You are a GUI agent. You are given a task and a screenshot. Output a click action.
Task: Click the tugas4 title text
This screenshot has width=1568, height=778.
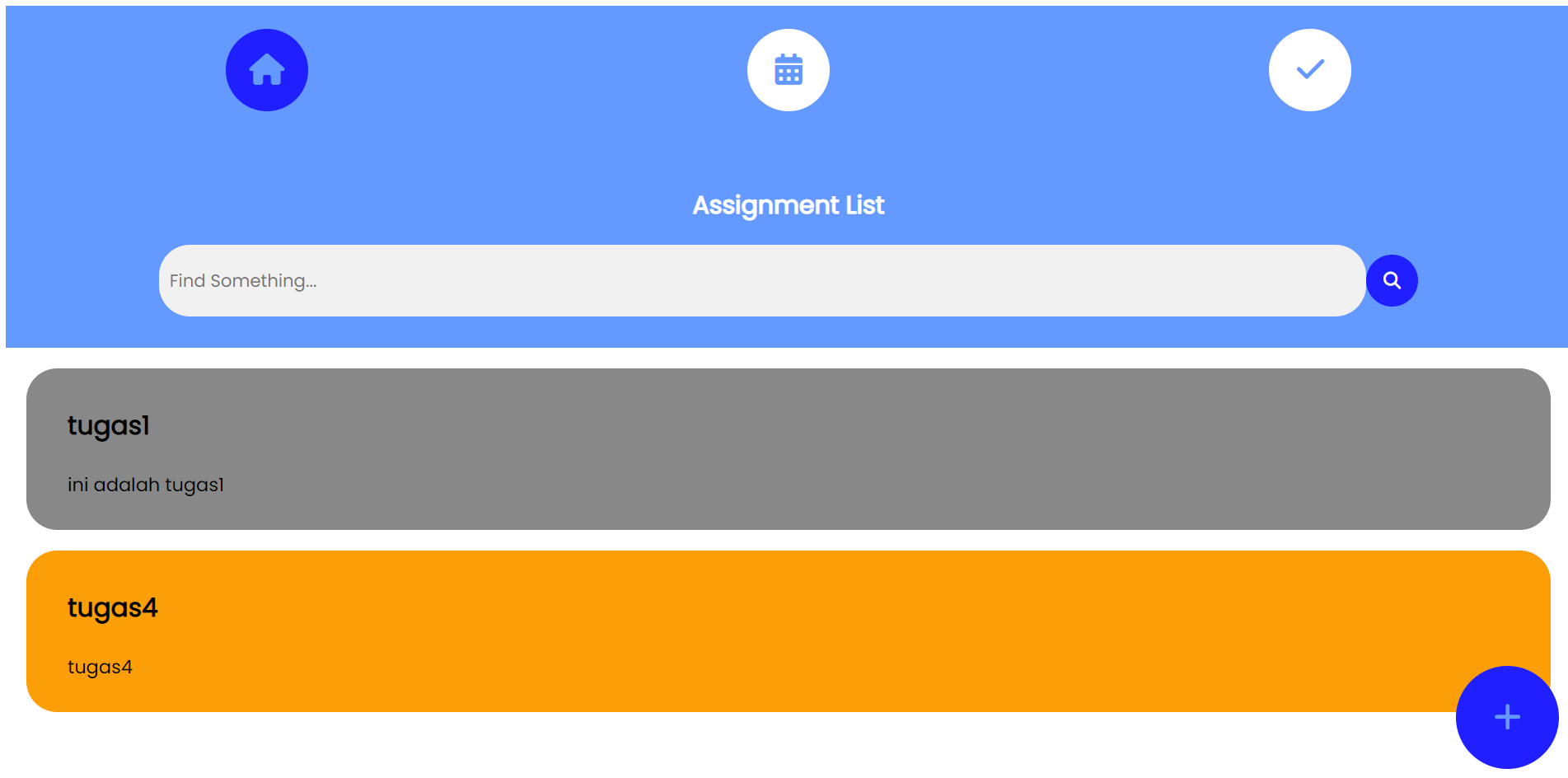coord(113,608)
